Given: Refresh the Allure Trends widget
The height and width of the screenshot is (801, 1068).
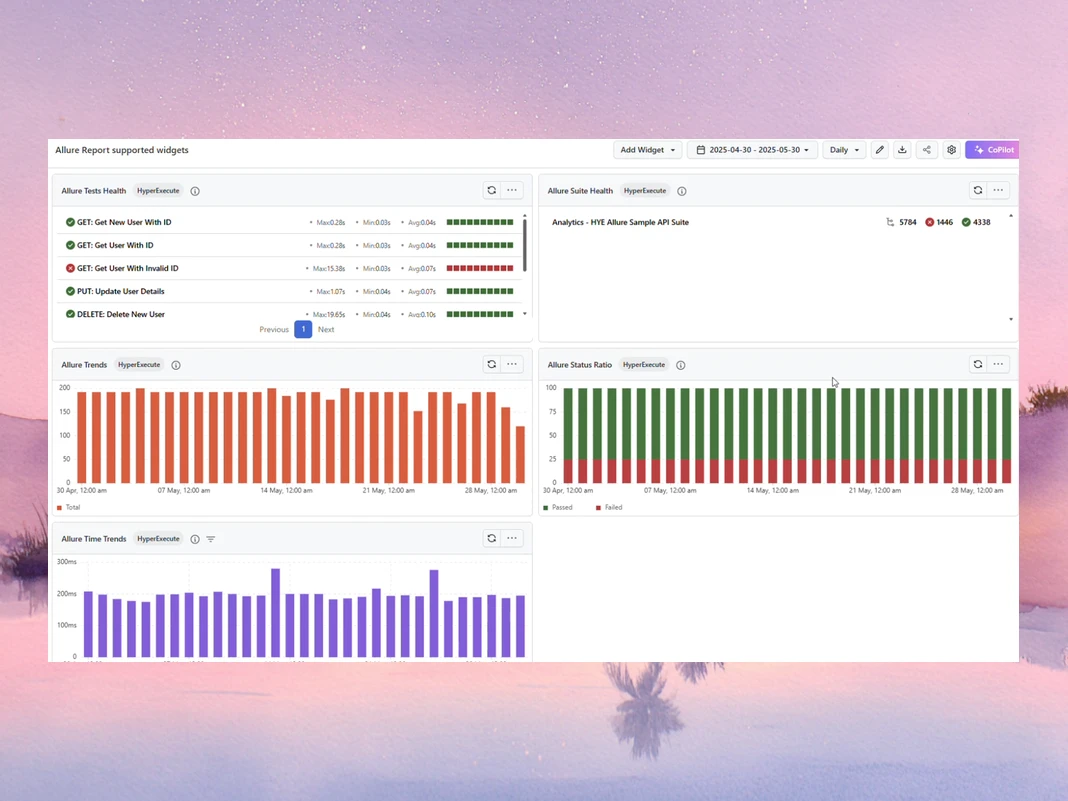Looking at the screenshot, I should click(x=492, y=364).
